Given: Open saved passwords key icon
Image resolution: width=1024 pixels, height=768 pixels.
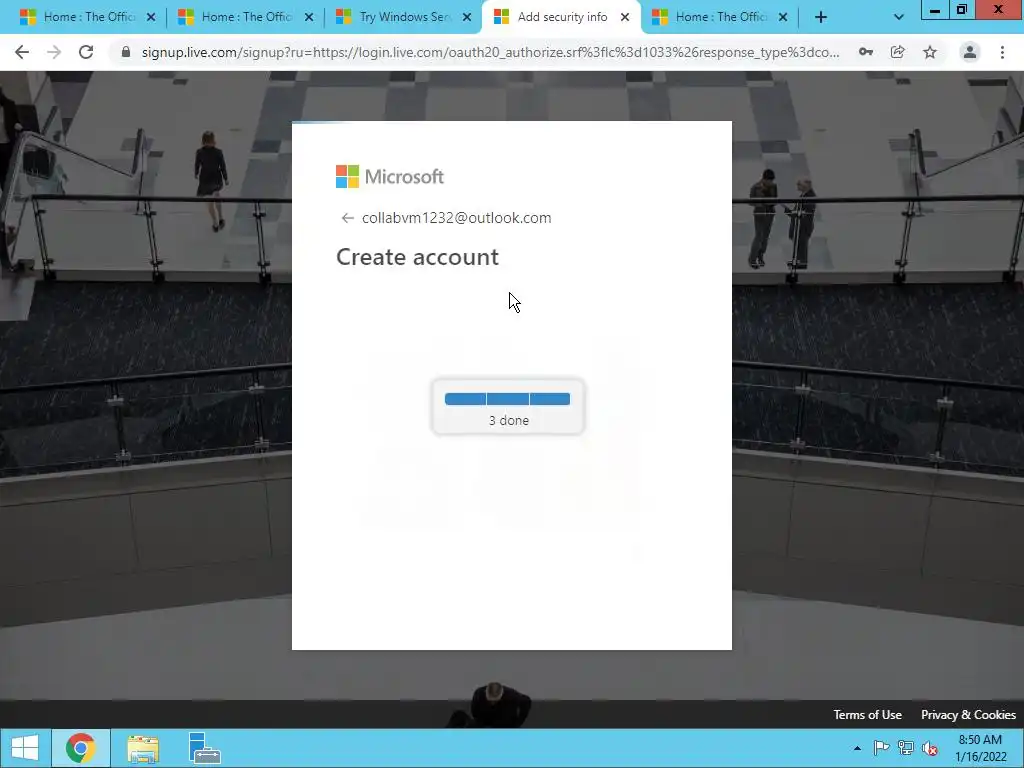Looking at the screenshot, I should coord(866,52).
